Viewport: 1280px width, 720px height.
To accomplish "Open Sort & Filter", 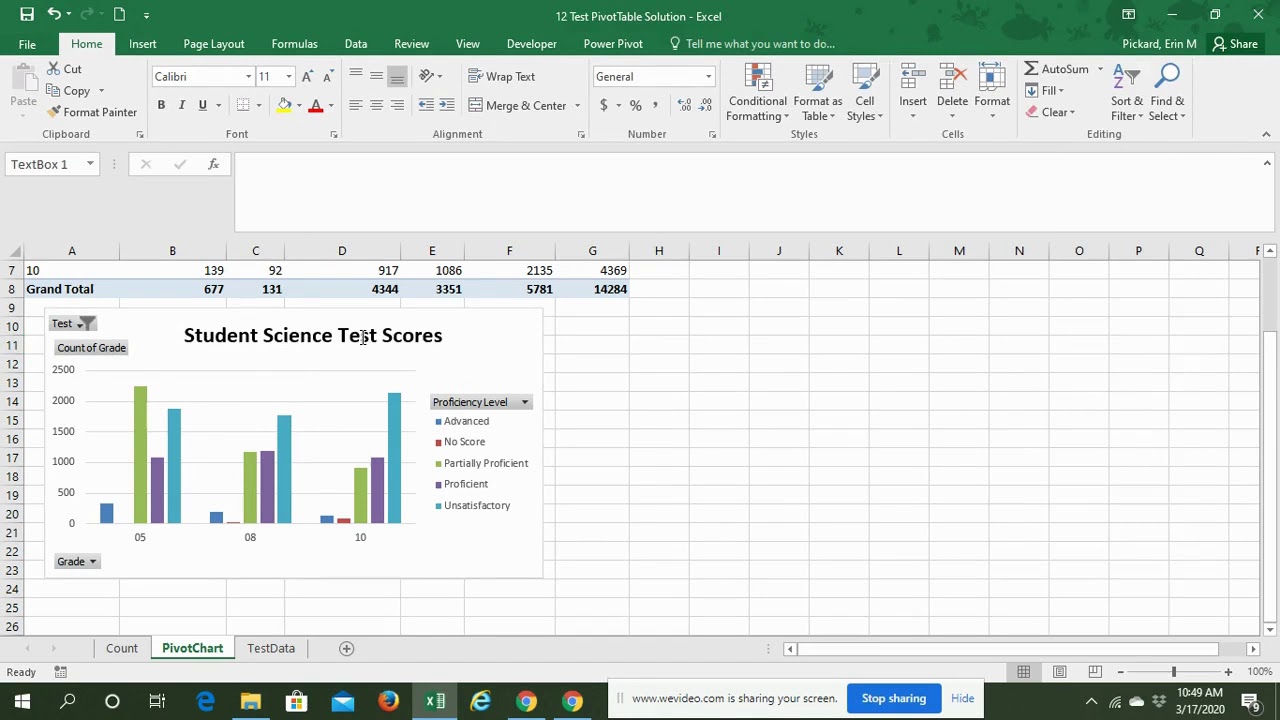I will tap(1126, 92).
